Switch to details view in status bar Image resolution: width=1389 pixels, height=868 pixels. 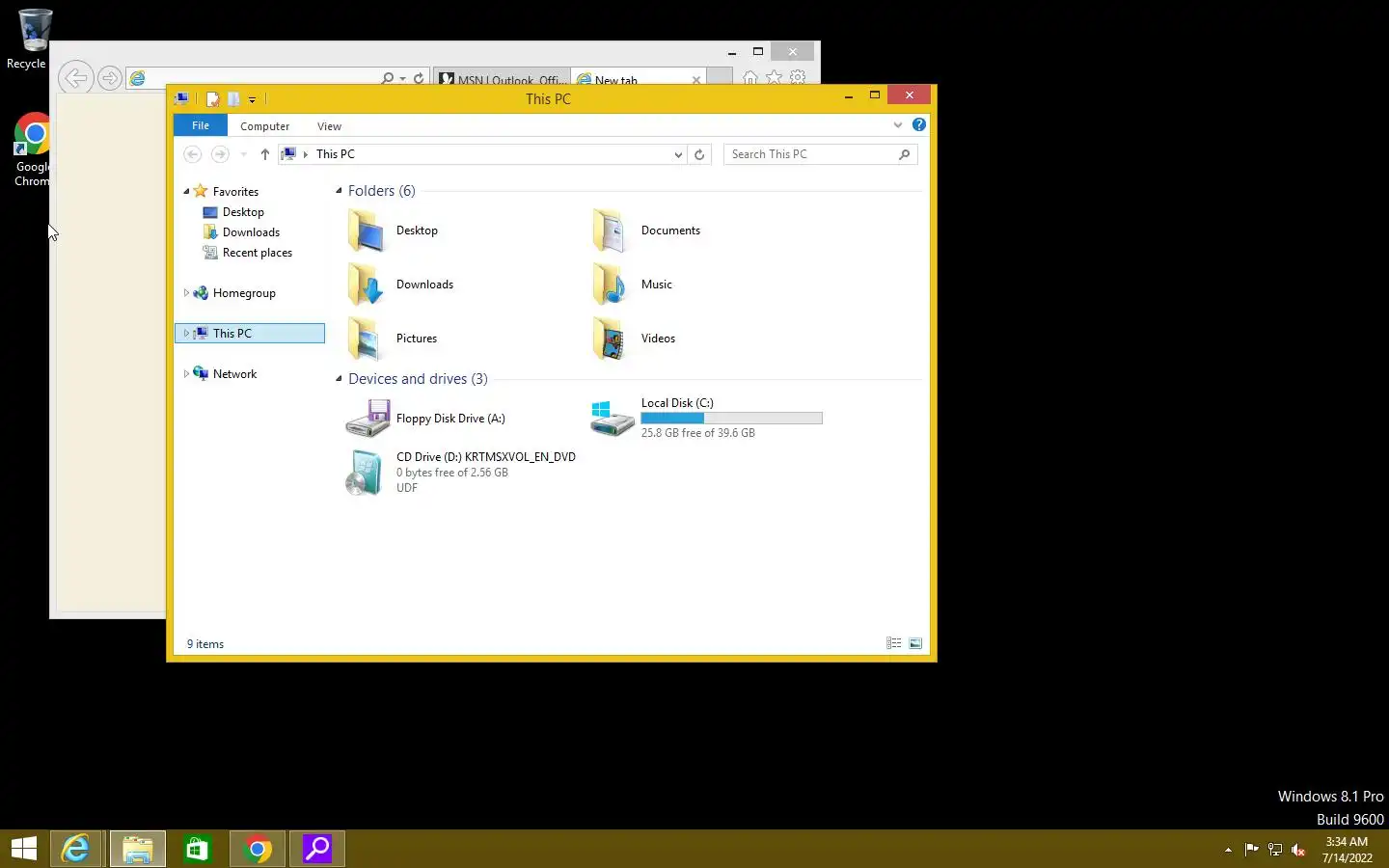[894, 643]
